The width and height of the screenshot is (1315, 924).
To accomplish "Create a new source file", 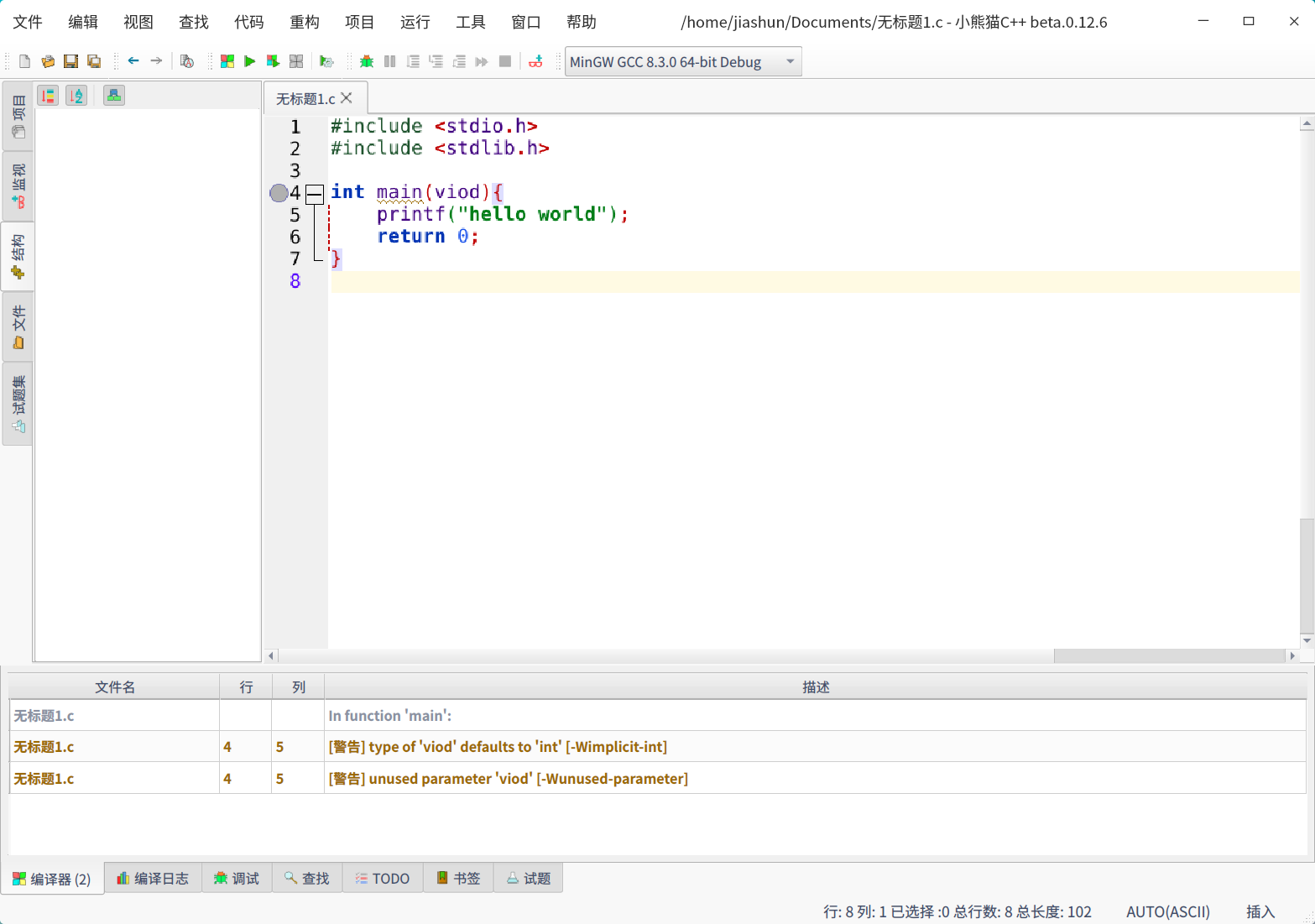I will point(24,61).
